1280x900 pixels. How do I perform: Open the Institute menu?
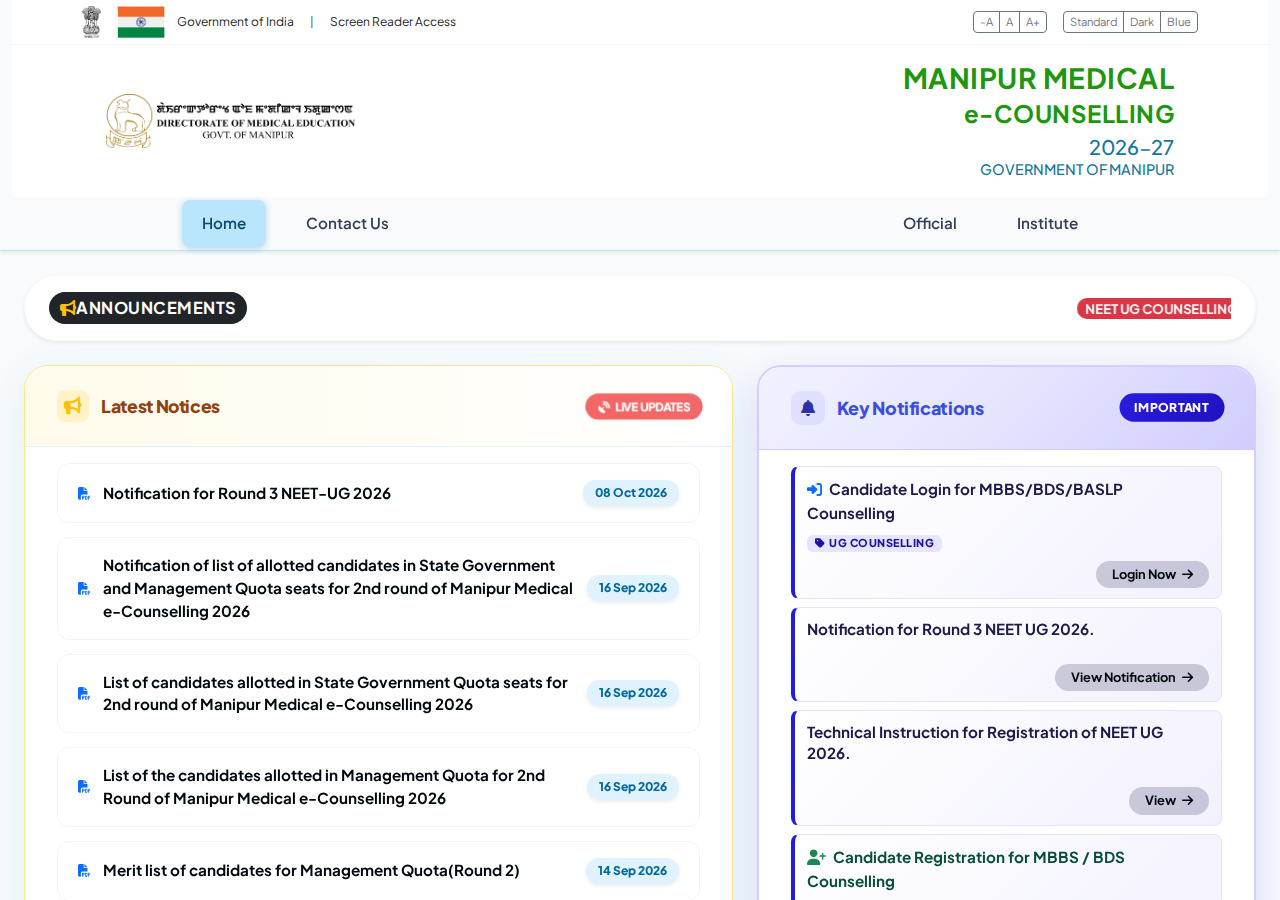pyautogui.click(x=1047, y=223)
